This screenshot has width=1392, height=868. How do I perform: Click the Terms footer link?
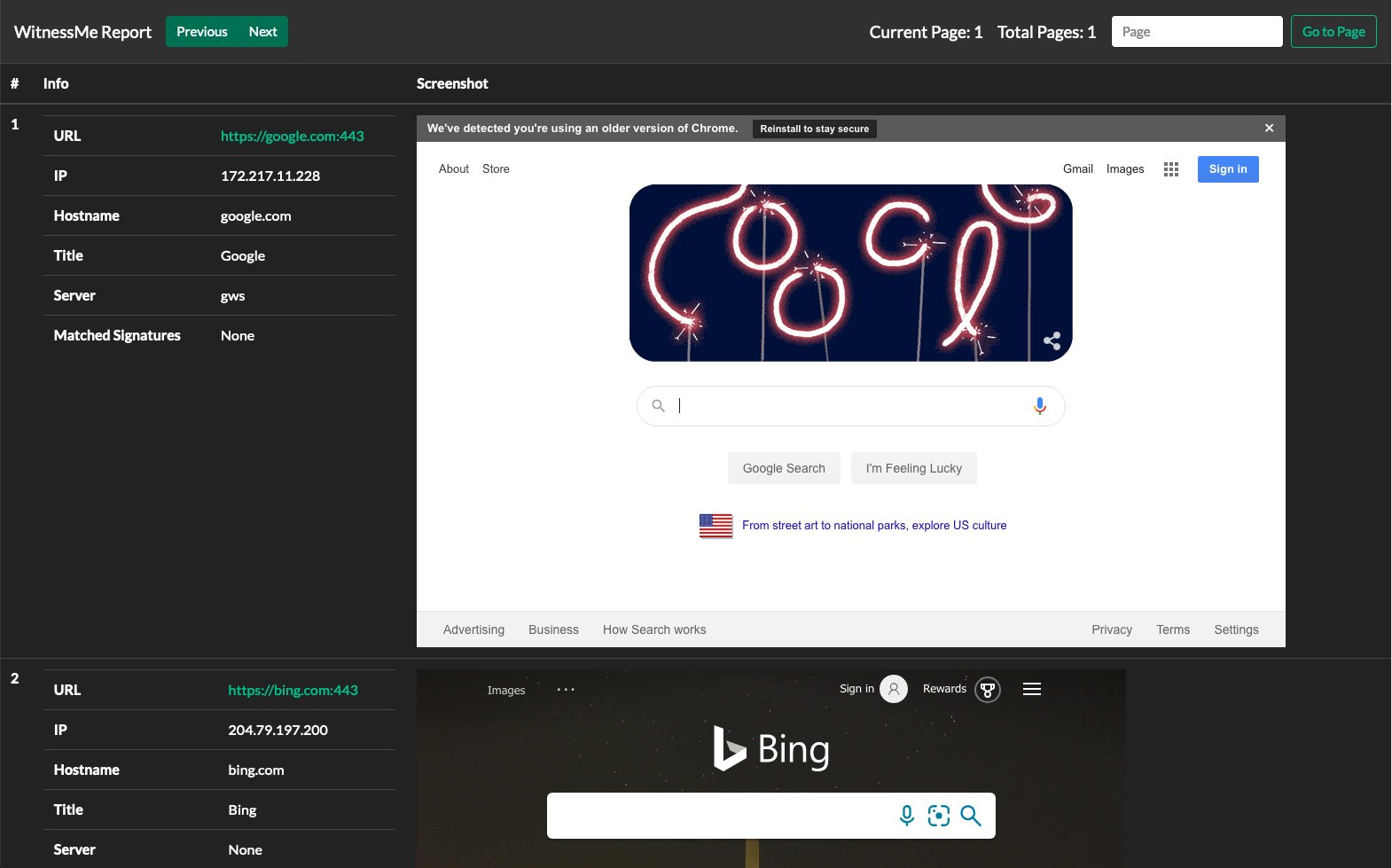[1173, 629]
